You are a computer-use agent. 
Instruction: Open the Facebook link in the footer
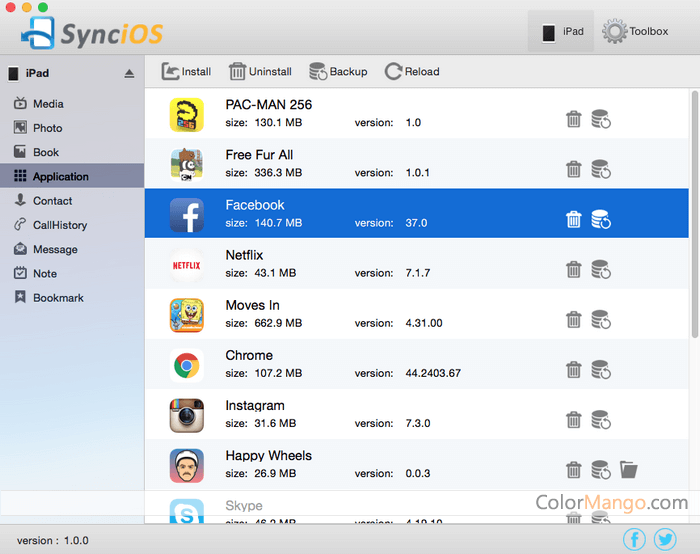point(634,539)
